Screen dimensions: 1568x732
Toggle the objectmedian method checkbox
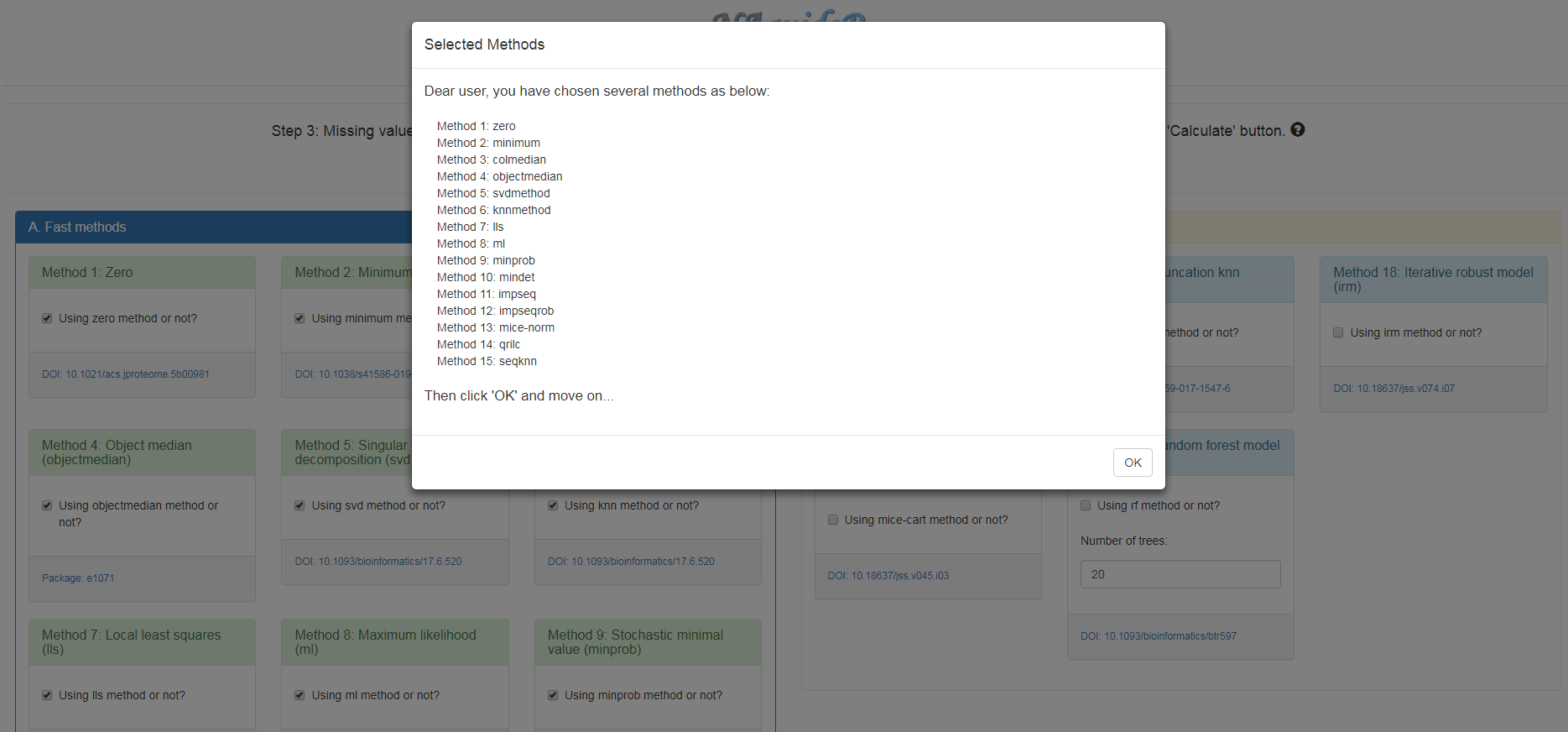47,505
